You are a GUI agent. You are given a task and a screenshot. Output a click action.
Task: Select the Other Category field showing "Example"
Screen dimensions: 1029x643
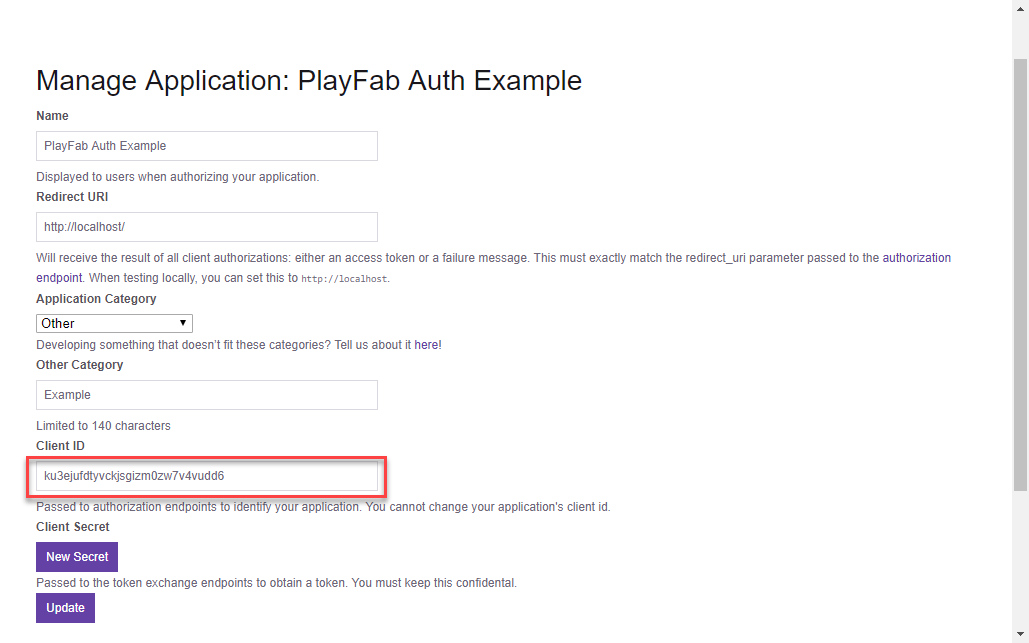206,394
